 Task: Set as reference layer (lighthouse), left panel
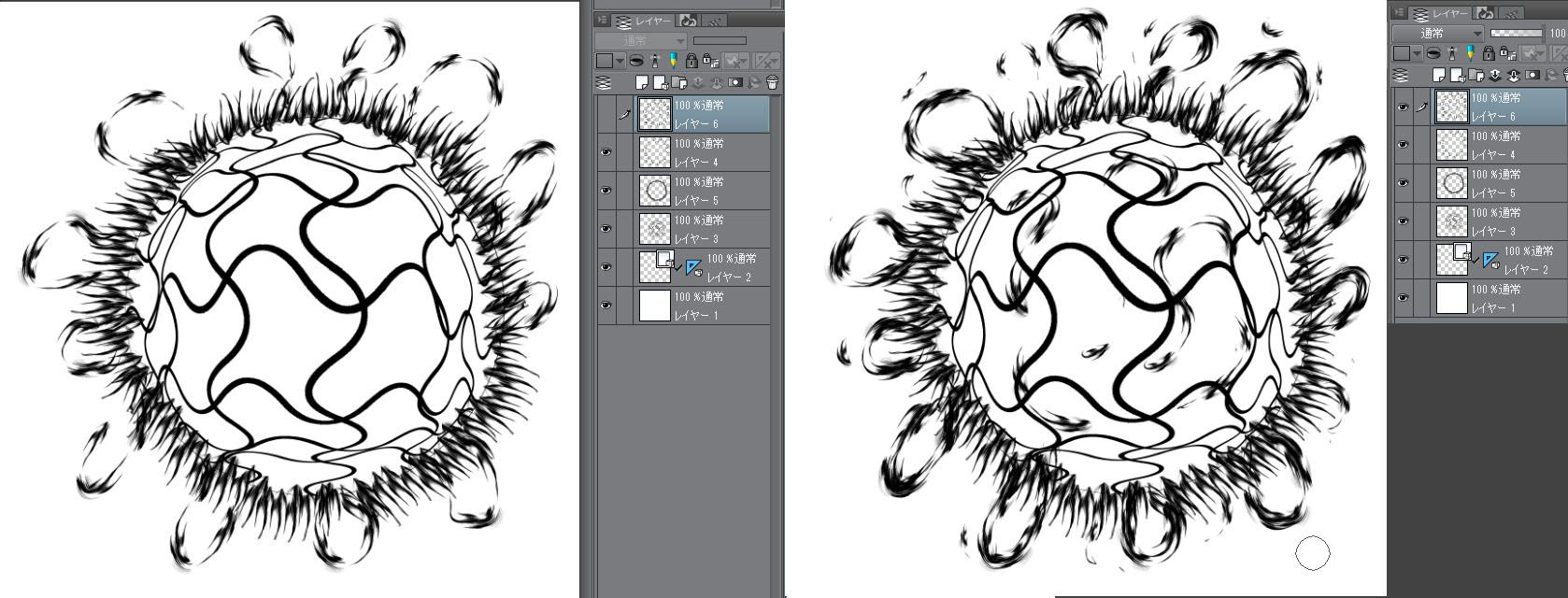655,61
